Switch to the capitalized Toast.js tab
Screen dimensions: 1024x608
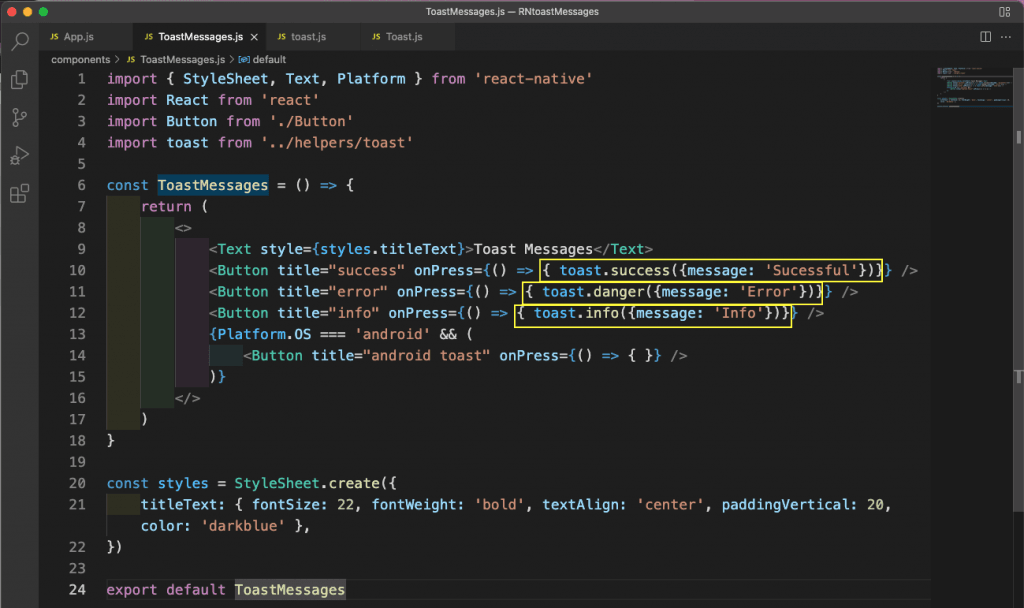pos(404,37)
